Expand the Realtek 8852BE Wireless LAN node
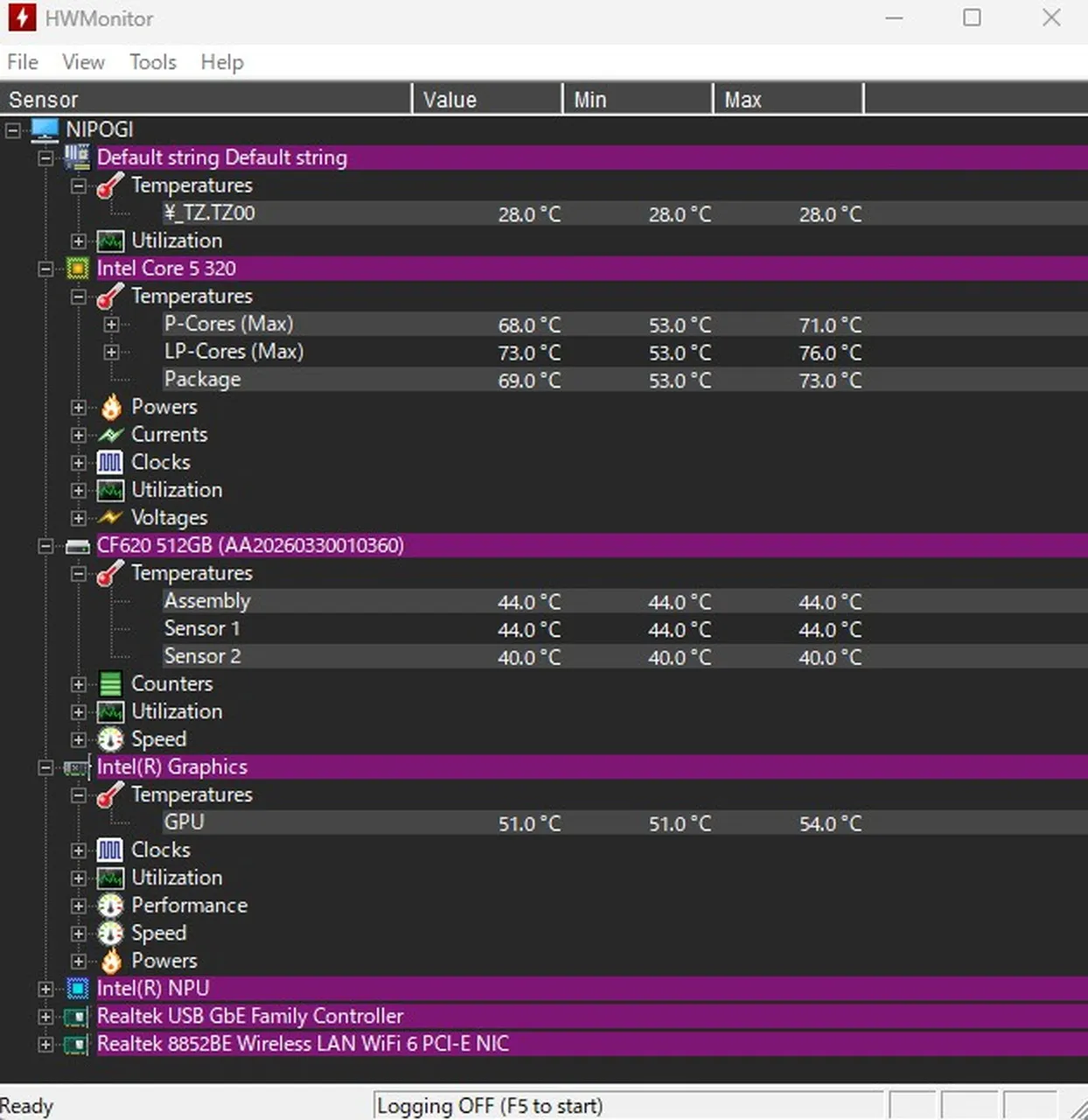 click(x=45, y=1045)
